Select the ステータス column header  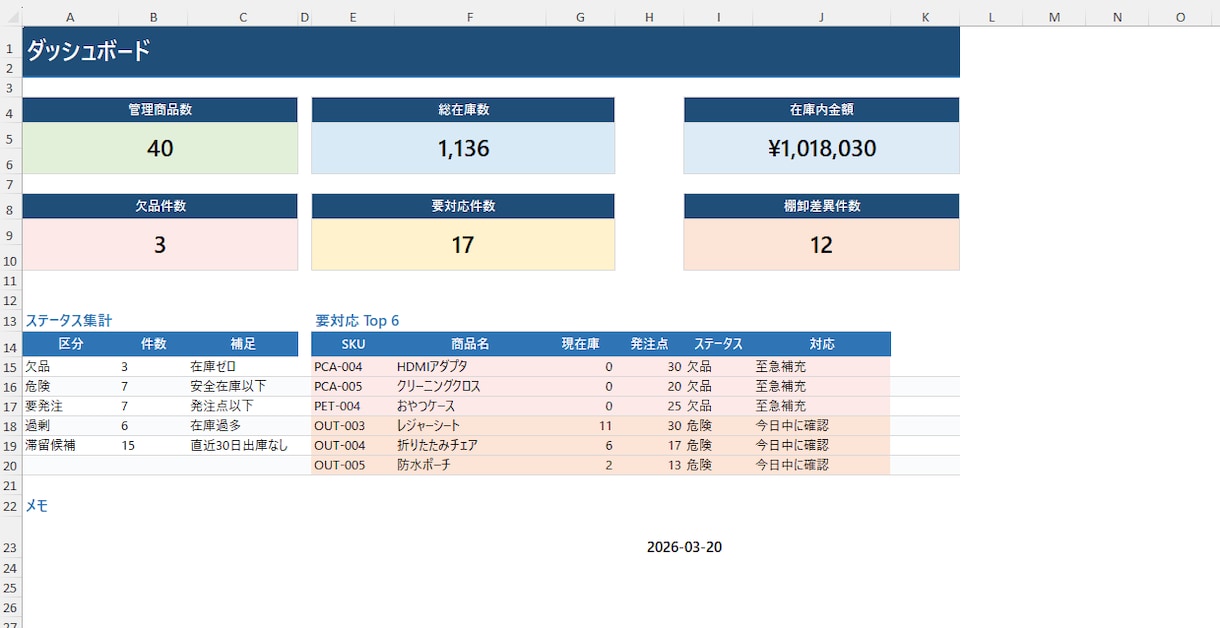(x=718, y=344)
